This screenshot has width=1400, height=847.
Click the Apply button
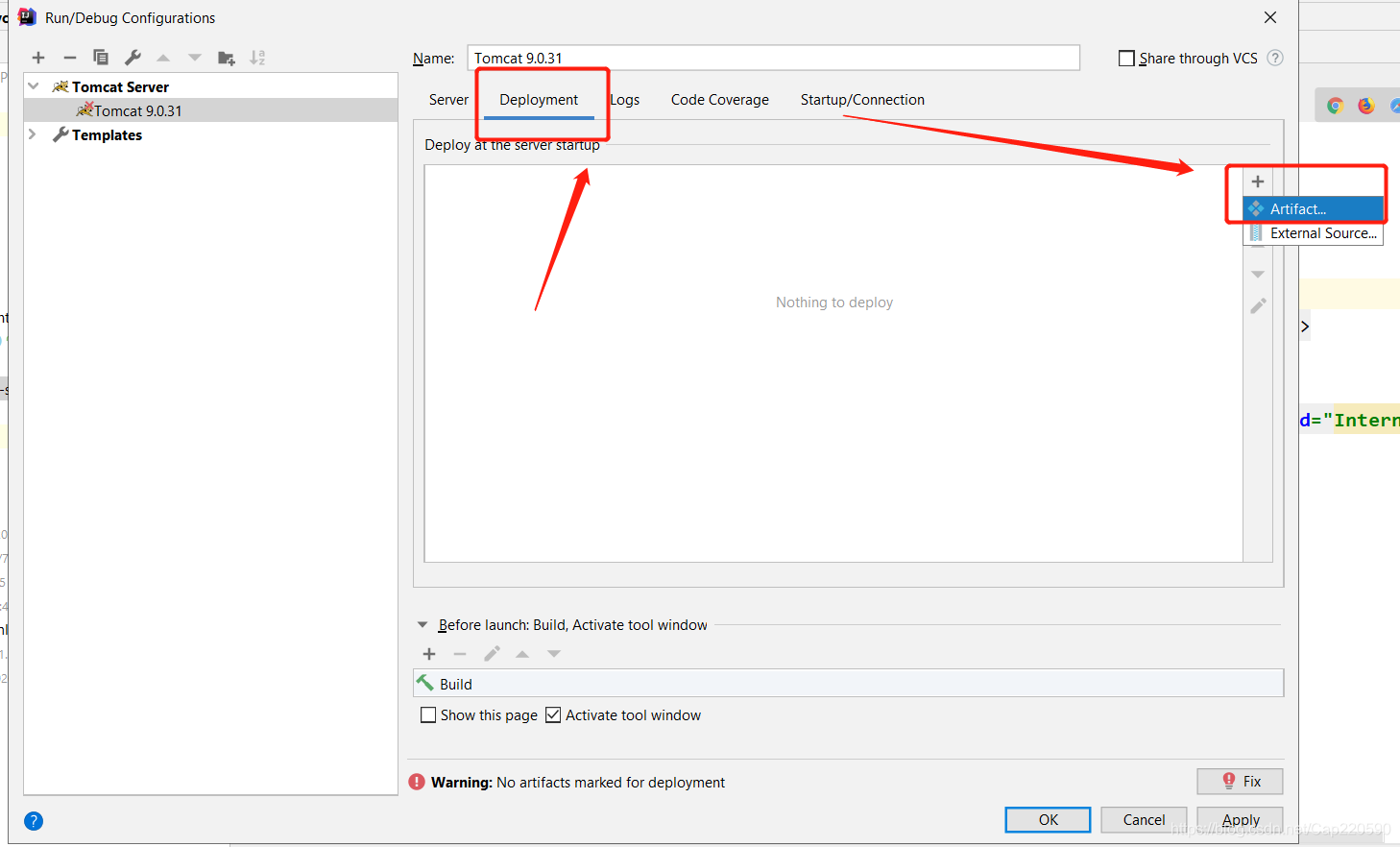[1240, 820]
